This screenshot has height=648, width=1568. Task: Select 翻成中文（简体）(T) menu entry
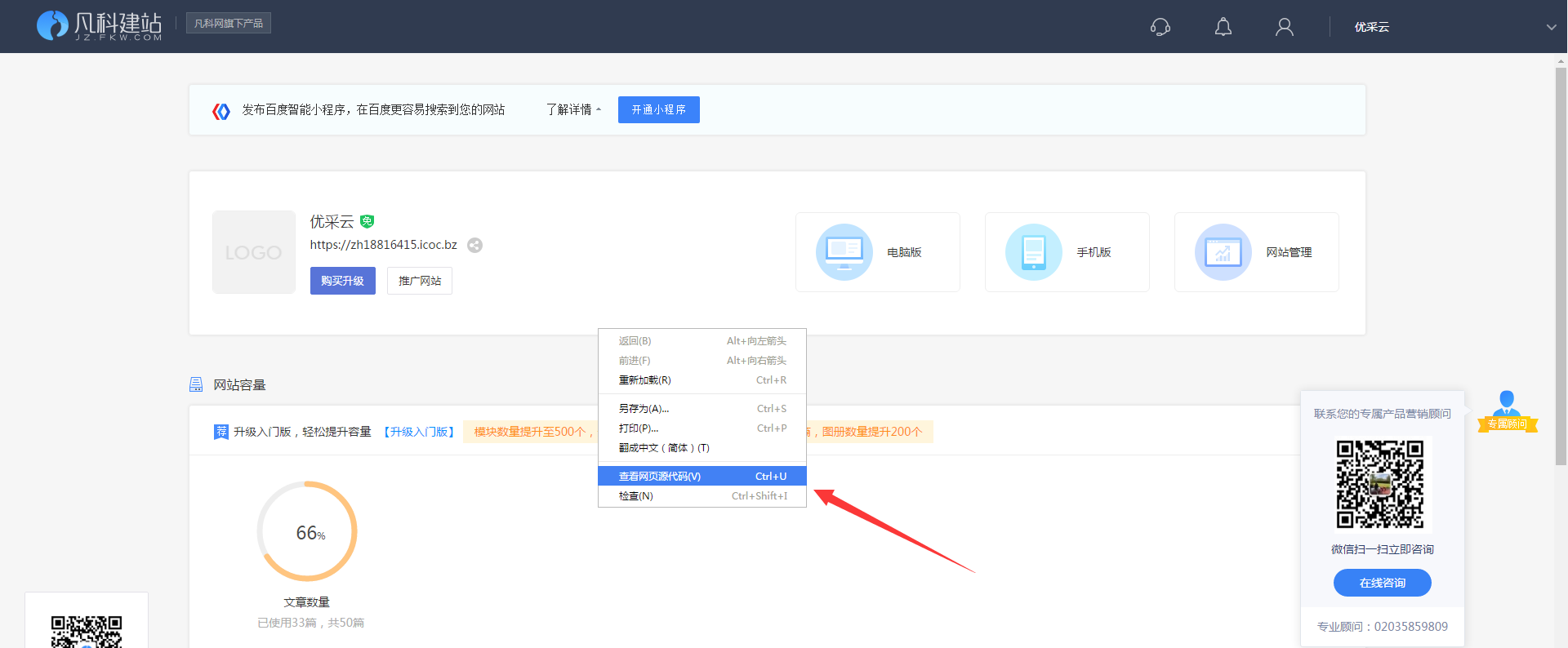point(702,448)
